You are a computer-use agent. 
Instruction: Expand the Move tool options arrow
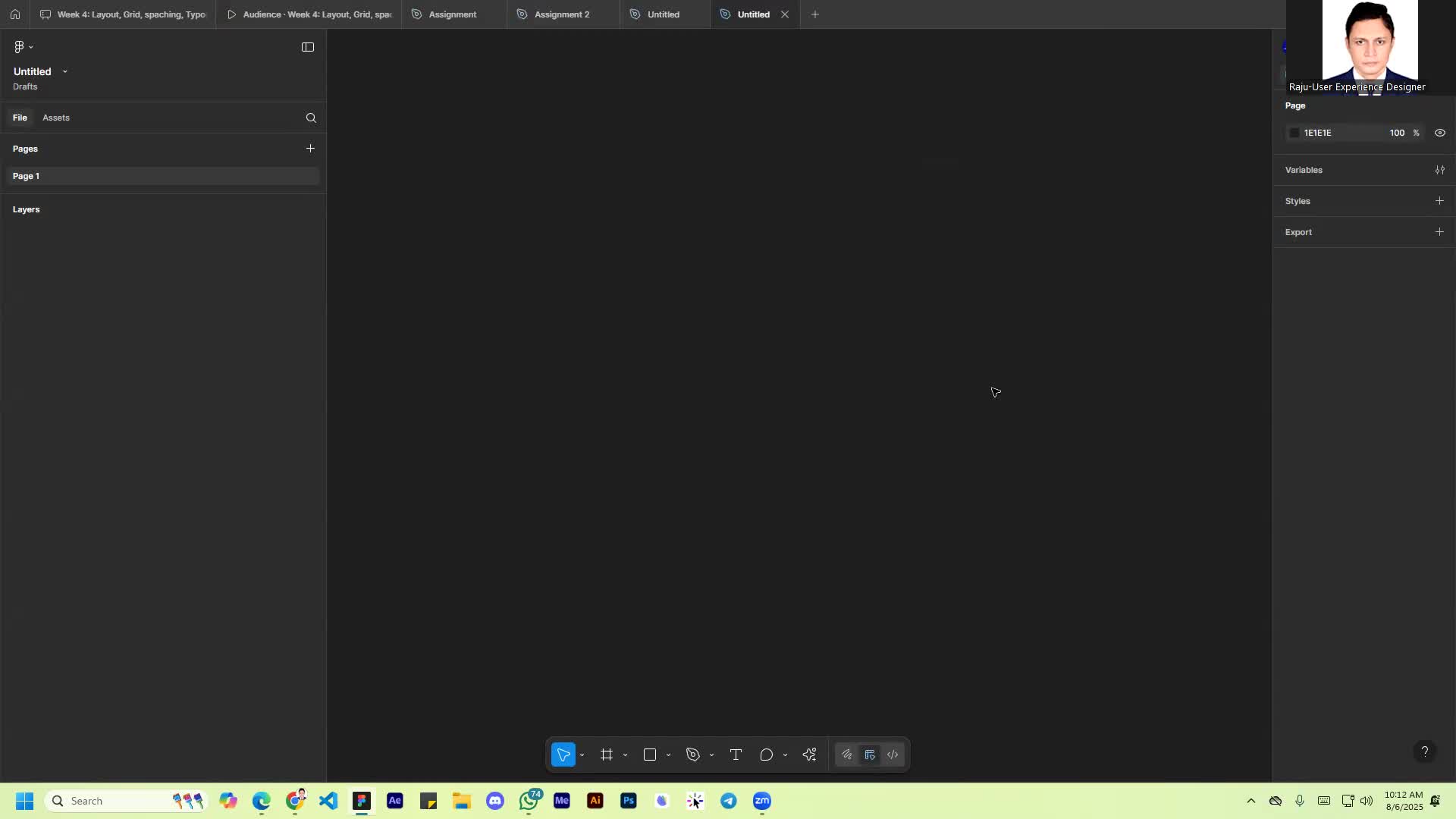tap(582, 755)
